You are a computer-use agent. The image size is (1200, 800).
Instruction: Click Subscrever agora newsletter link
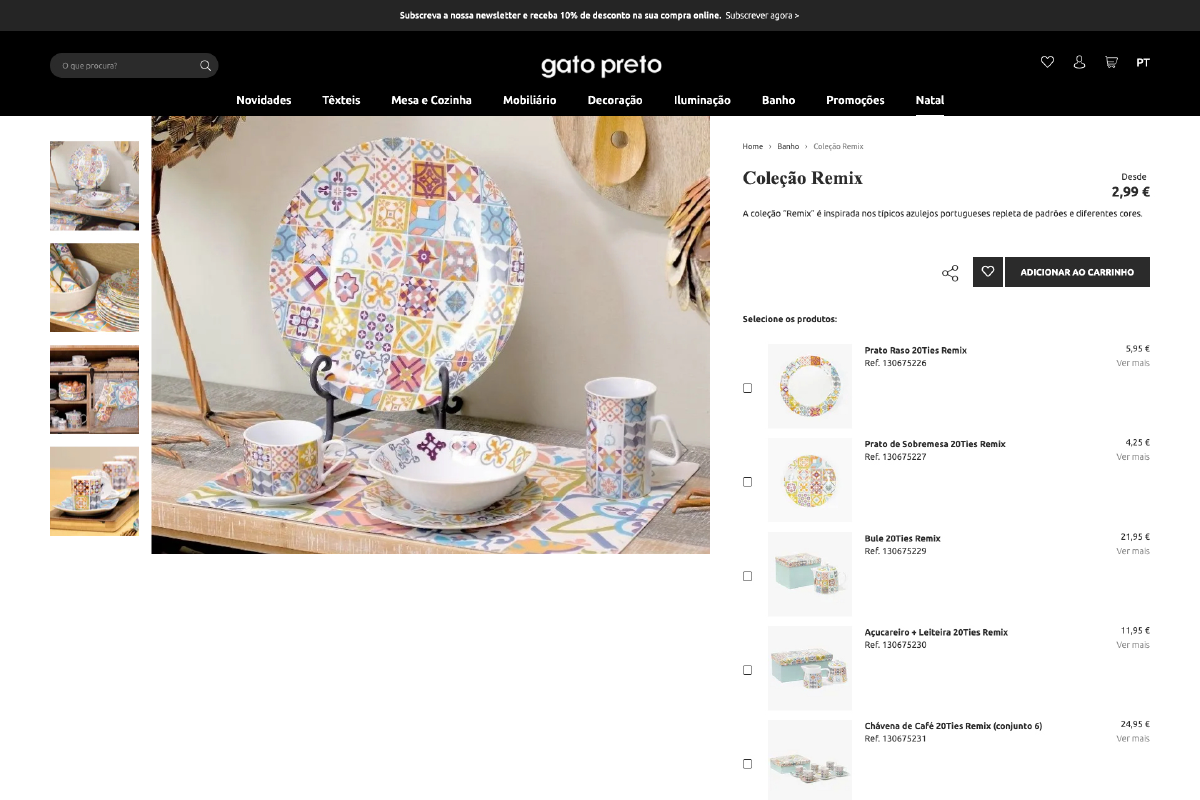(762, 15)
